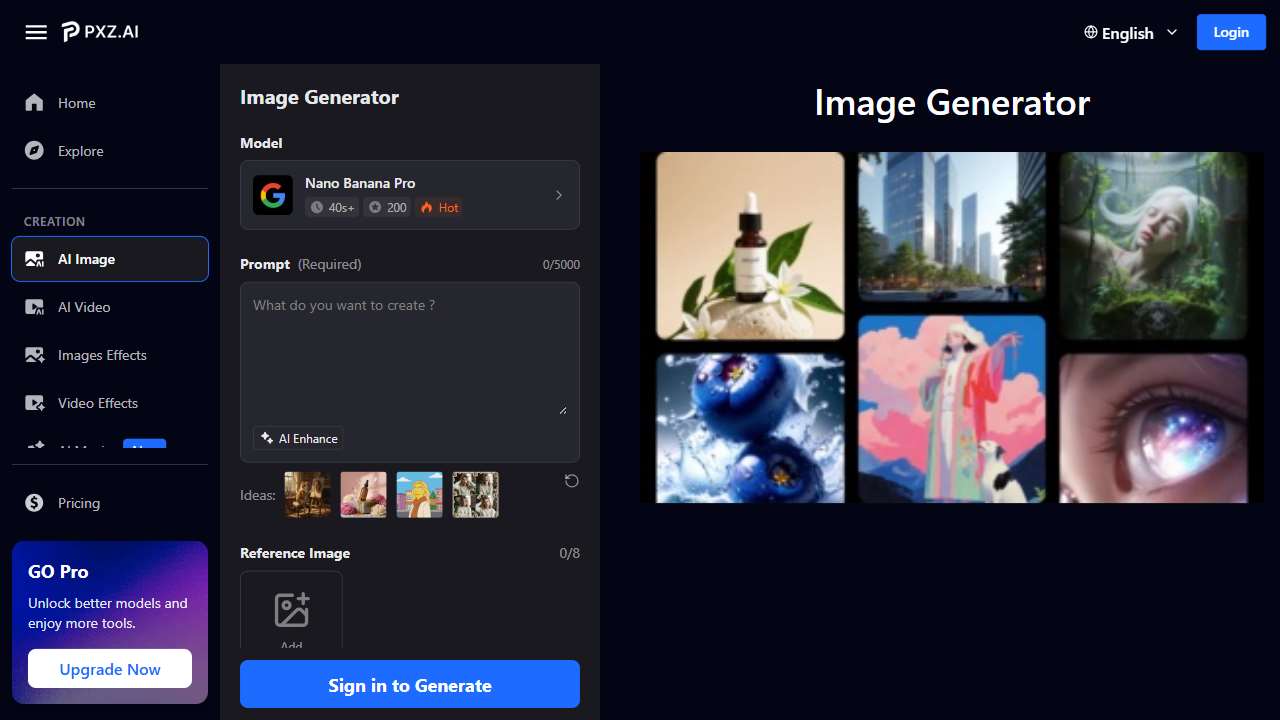Click the Images Effects sidebar icon
The width and height of the screenshot is (1280, 720).
[x=33, y=355]
